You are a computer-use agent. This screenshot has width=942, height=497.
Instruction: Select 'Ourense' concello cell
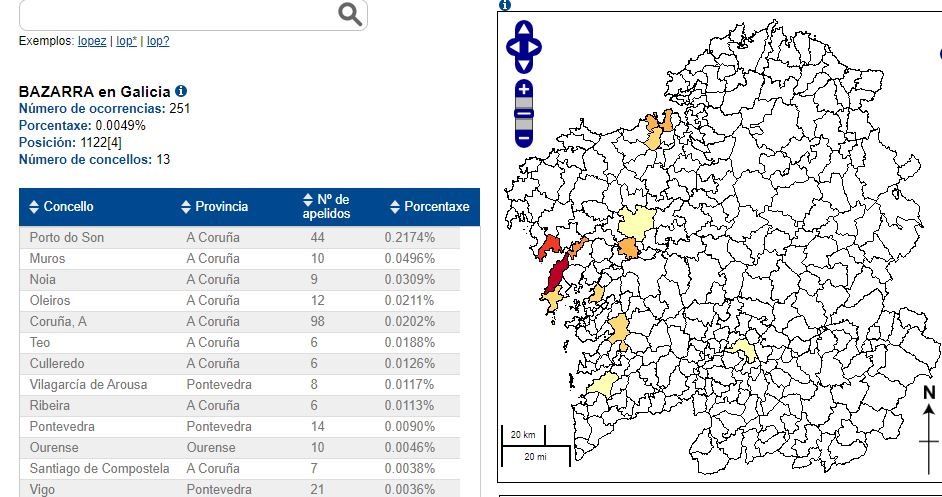coord(54,448)
